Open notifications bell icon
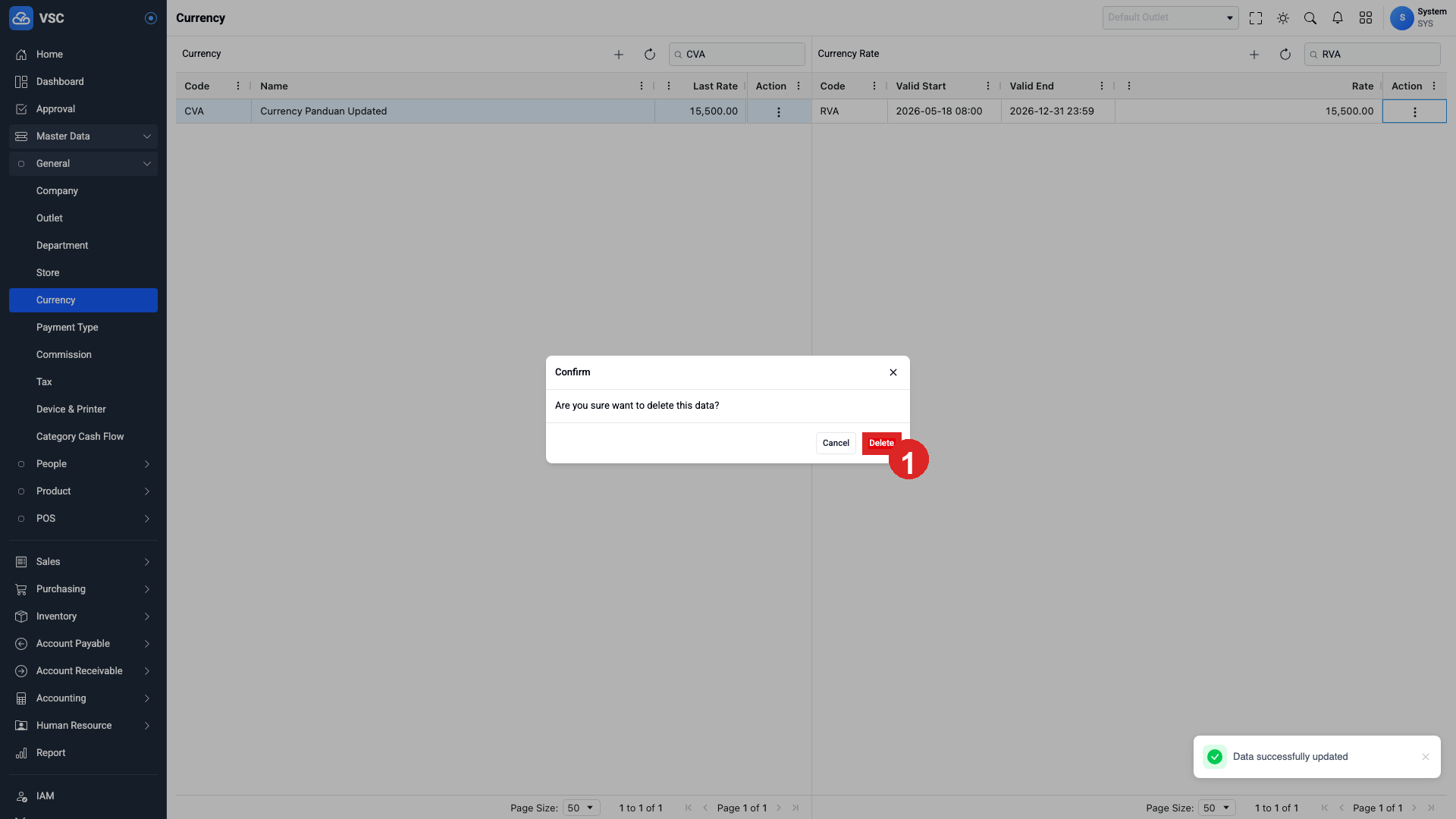Screen dimensions: 1456x819 point(1338,18)
